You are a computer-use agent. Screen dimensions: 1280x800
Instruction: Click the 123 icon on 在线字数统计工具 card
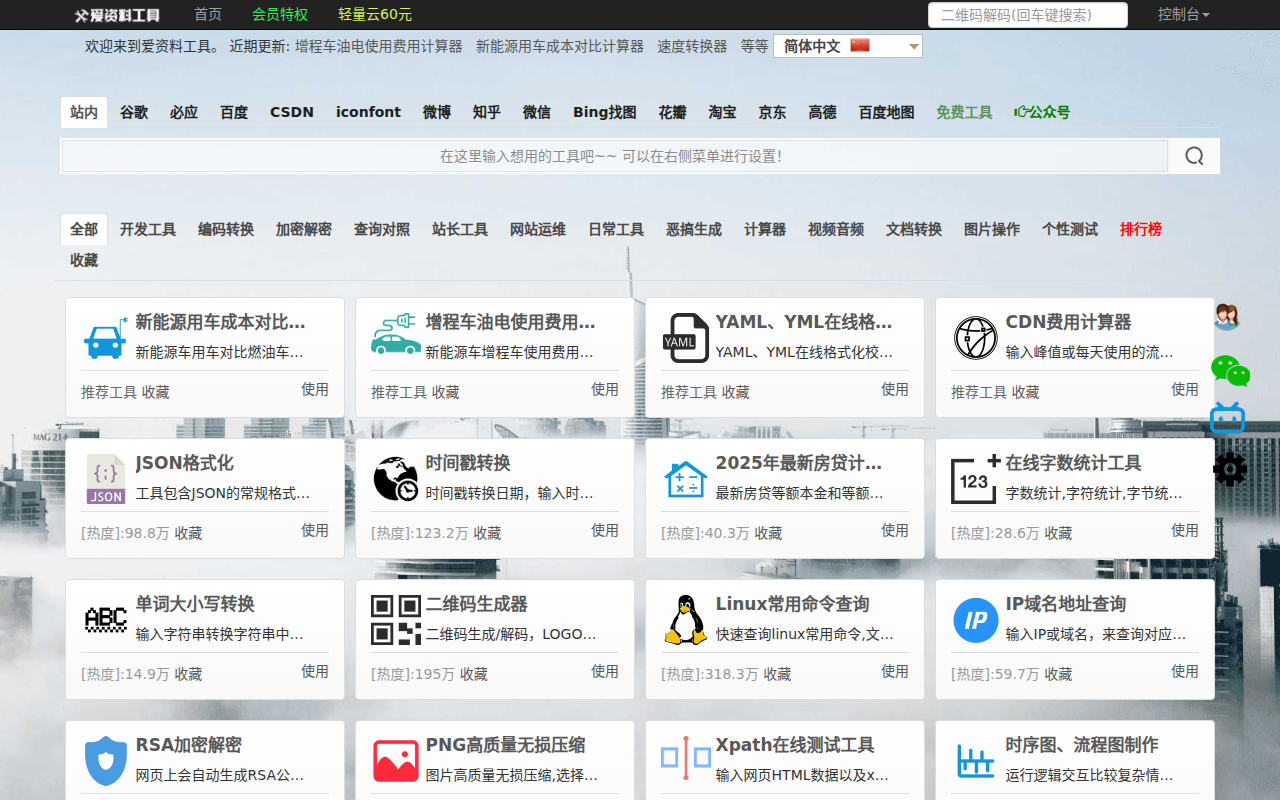pos(975,479)
